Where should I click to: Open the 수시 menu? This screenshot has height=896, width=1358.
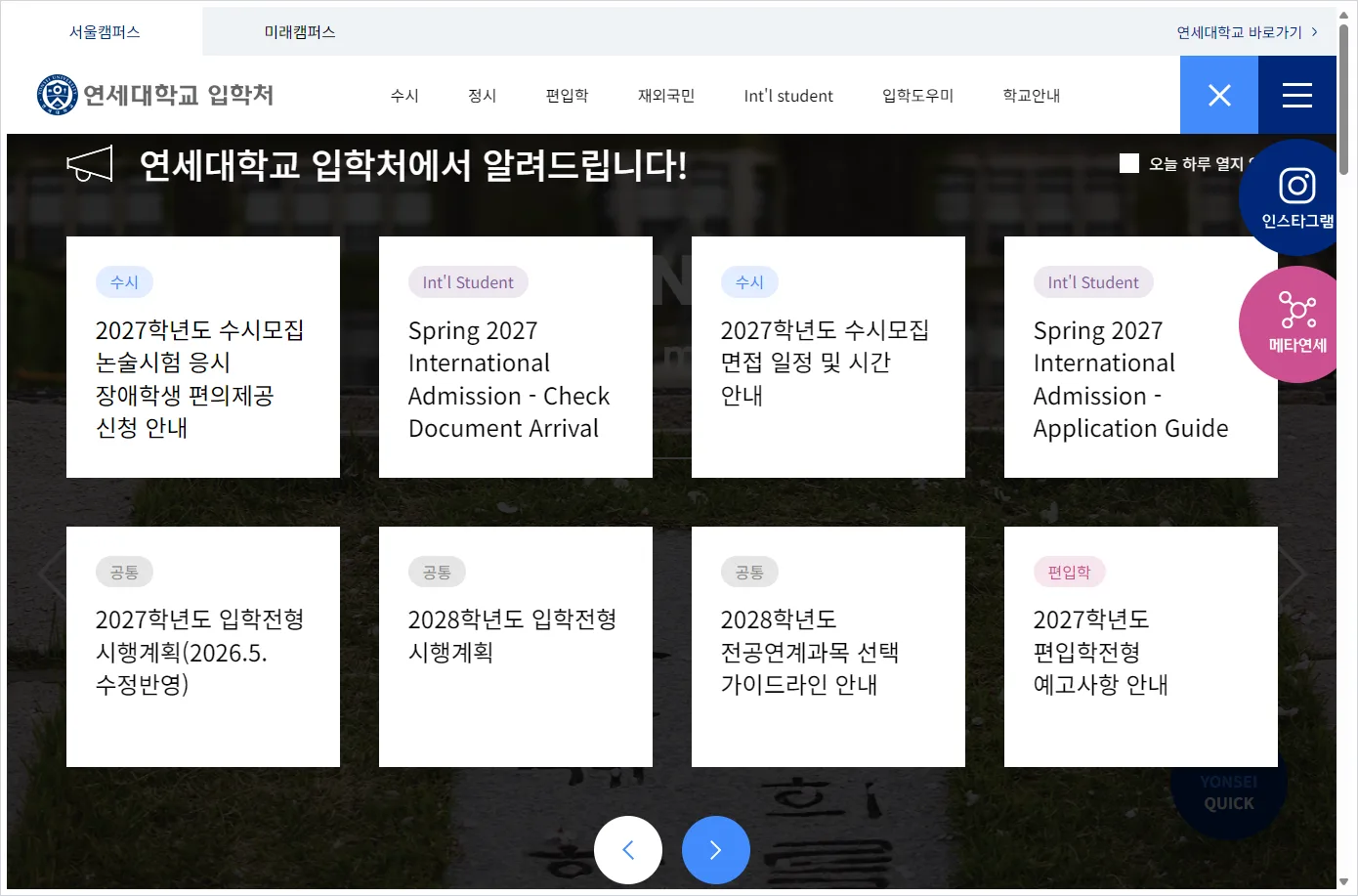[x=404, y=95]
